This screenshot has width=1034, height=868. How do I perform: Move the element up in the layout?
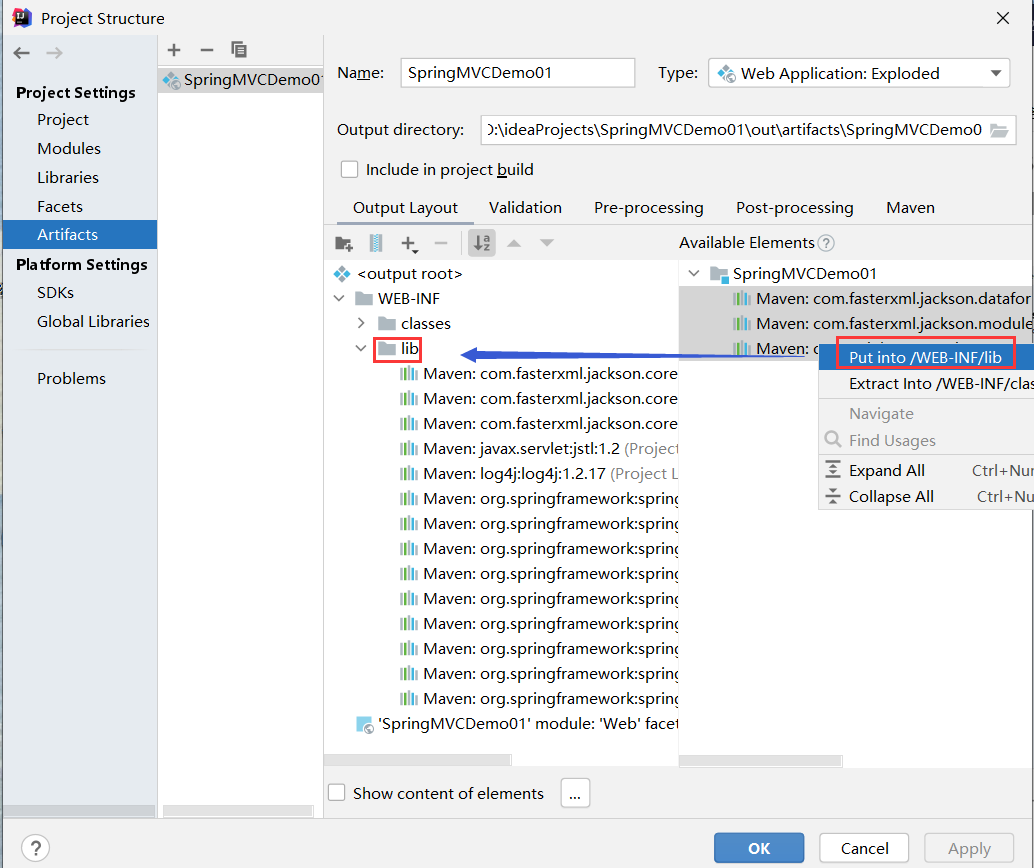514,243
